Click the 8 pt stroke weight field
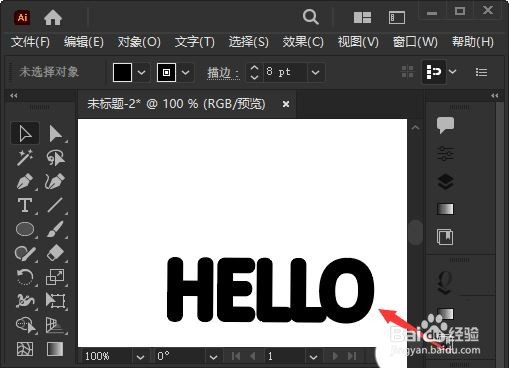This screenshot has width=509, height=368. point(285,72)
